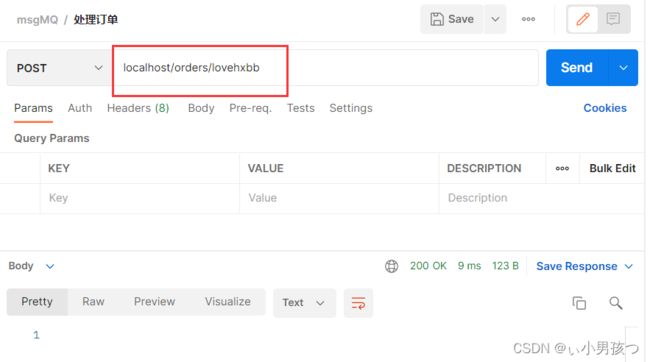Click the Value input cell

pyautogui.click(x=339, y=198)
